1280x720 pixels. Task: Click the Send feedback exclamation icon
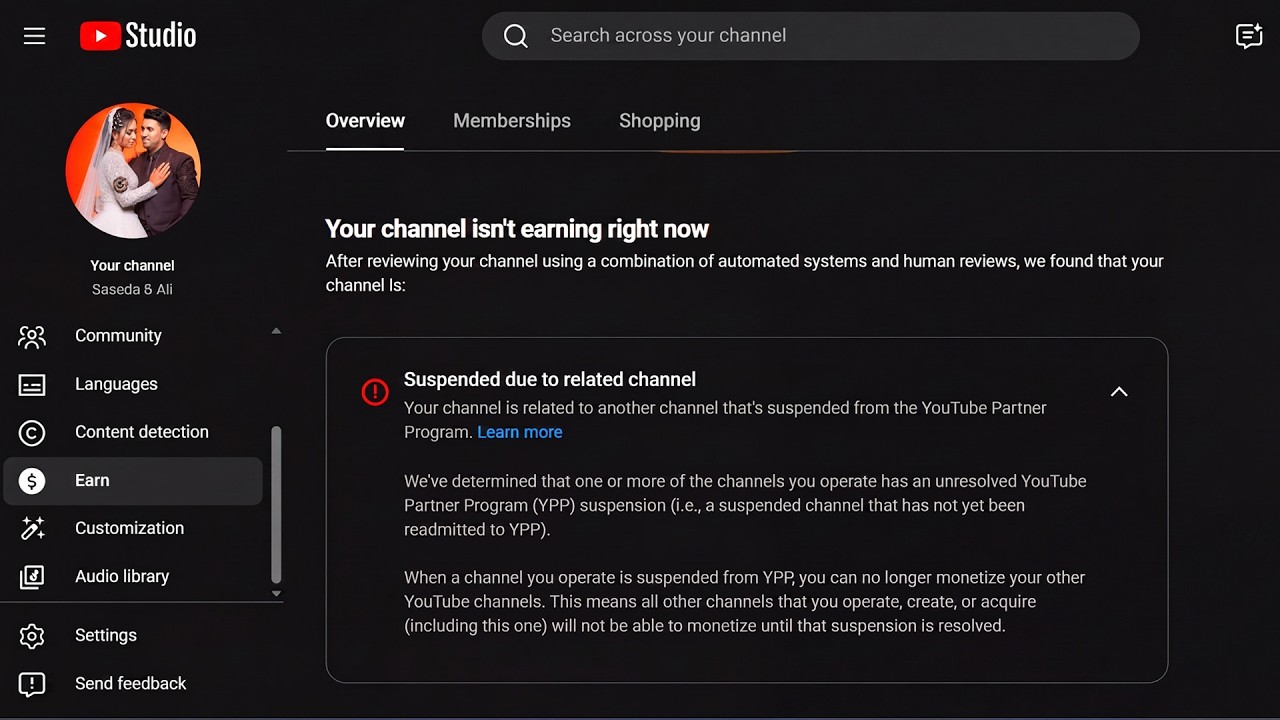[x=32, y=684]
